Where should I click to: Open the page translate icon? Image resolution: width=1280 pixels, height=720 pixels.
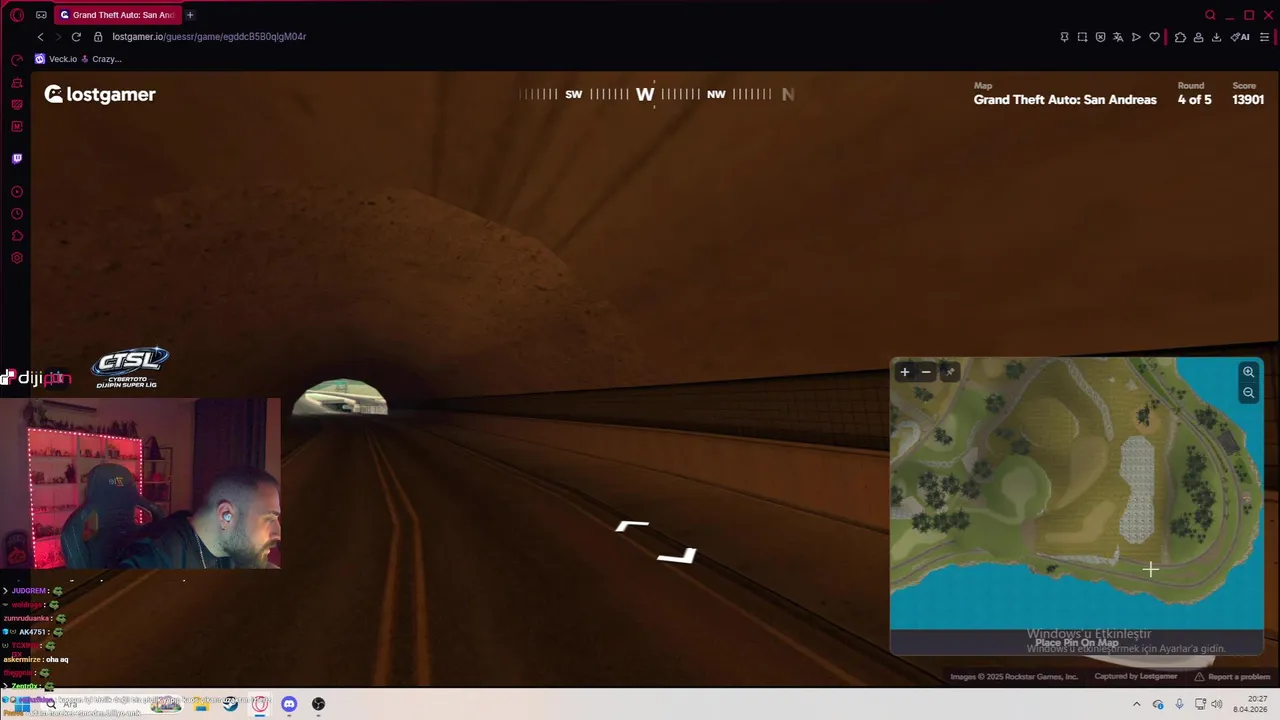coord(1118,37)
